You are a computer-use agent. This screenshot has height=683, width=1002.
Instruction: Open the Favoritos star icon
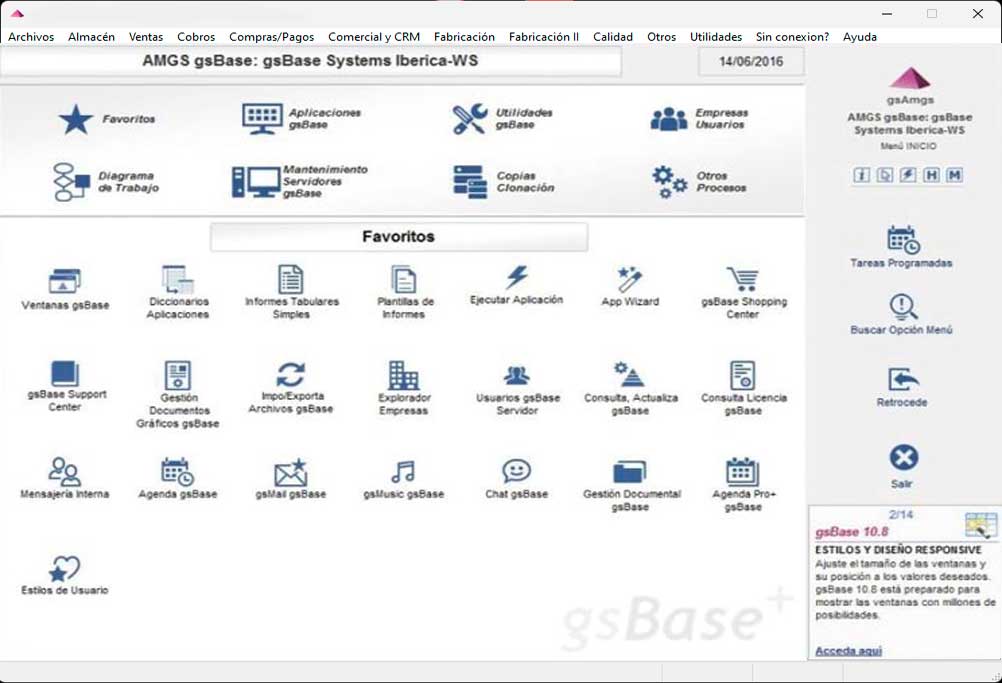tap(76, 119)
